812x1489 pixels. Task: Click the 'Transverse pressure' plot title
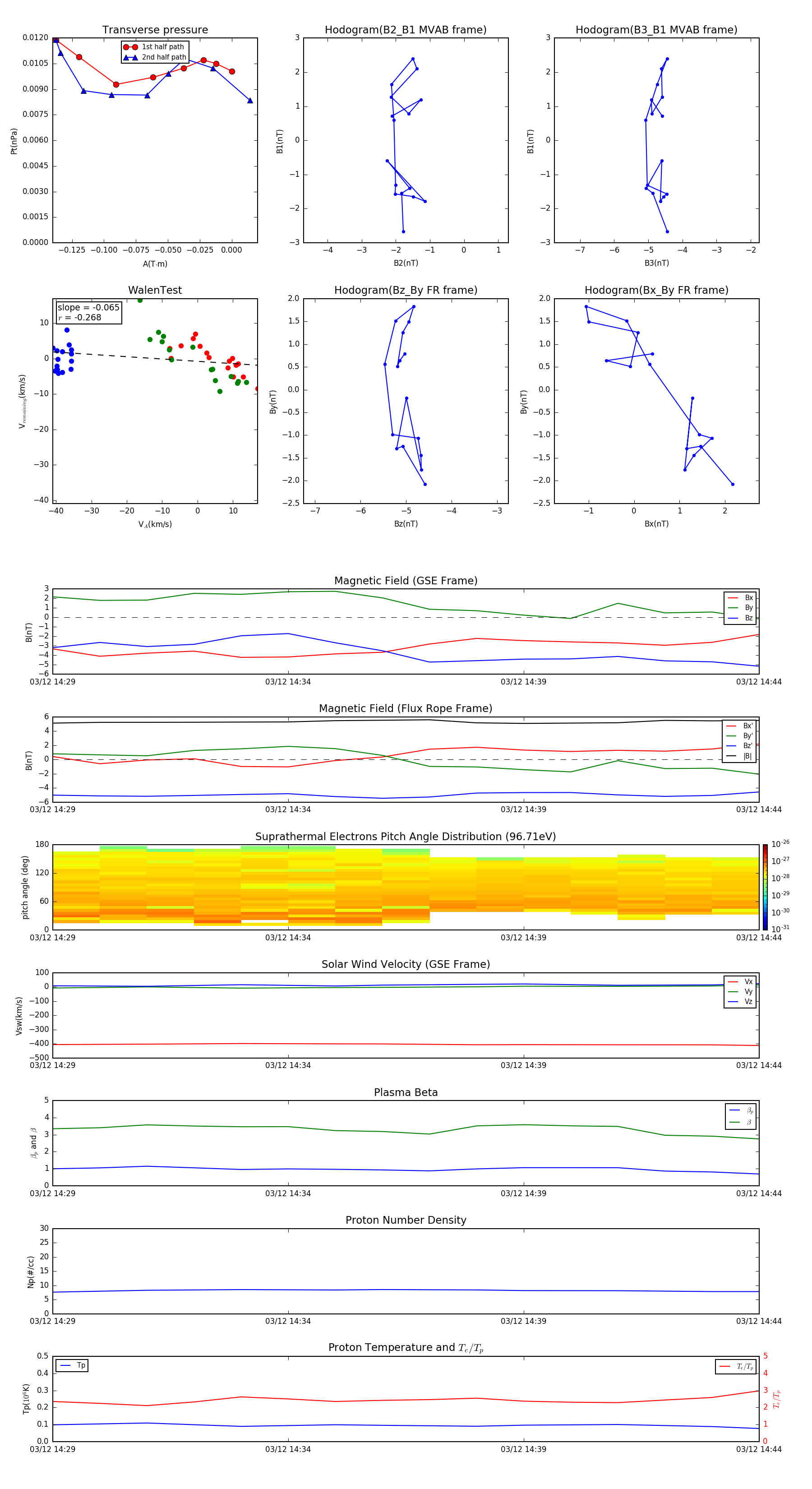pyautogui.click(x=155, y=29)
